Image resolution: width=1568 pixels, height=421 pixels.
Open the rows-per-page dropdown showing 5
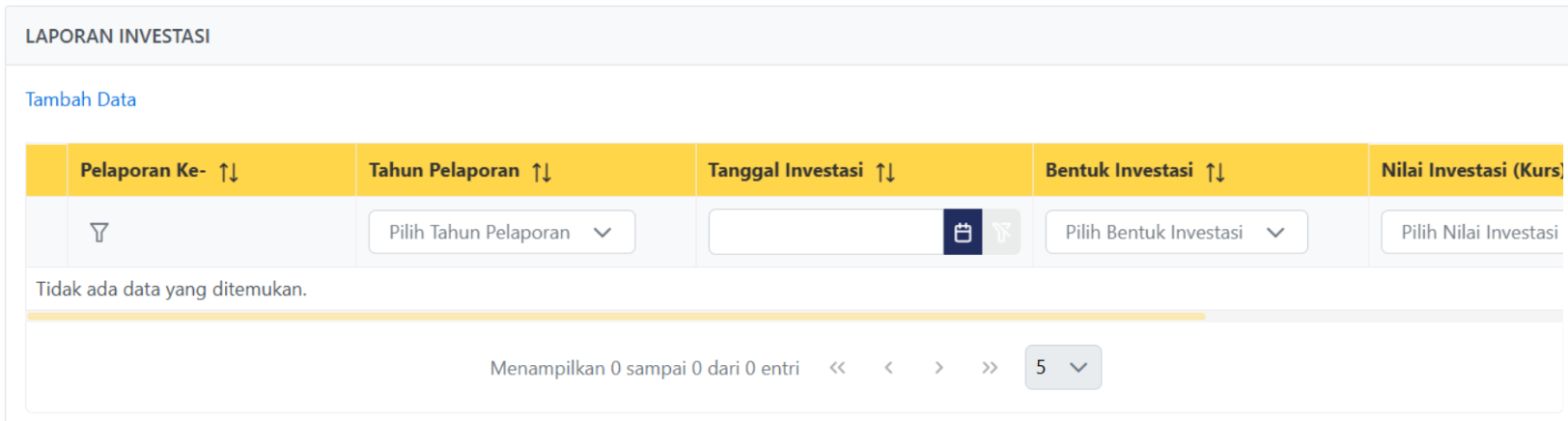click(1062, 368)
